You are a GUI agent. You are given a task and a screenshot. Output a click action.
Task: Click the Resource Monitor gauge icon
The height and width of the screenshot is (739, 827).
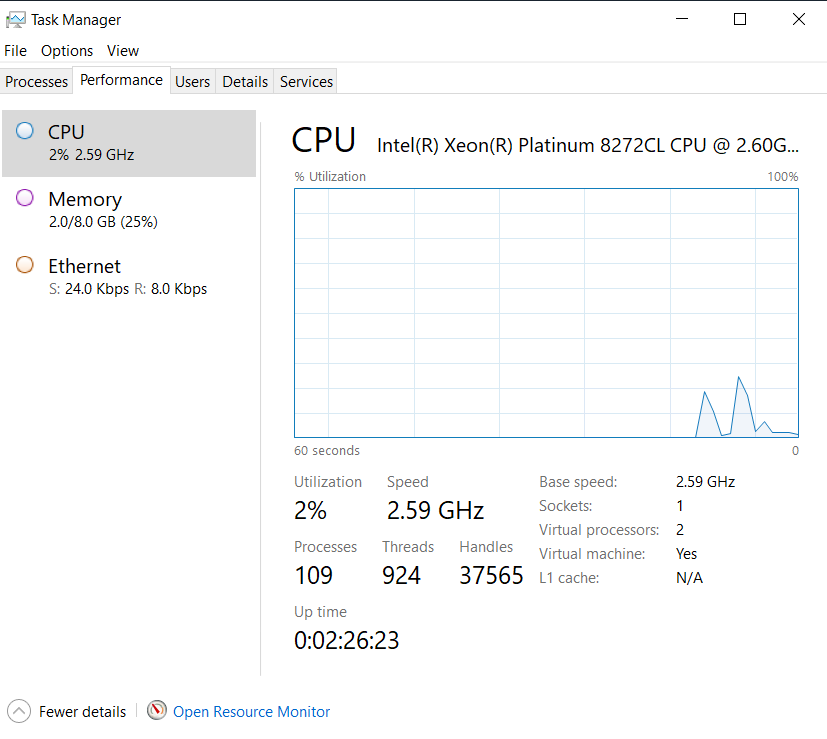tap(157, 711)
